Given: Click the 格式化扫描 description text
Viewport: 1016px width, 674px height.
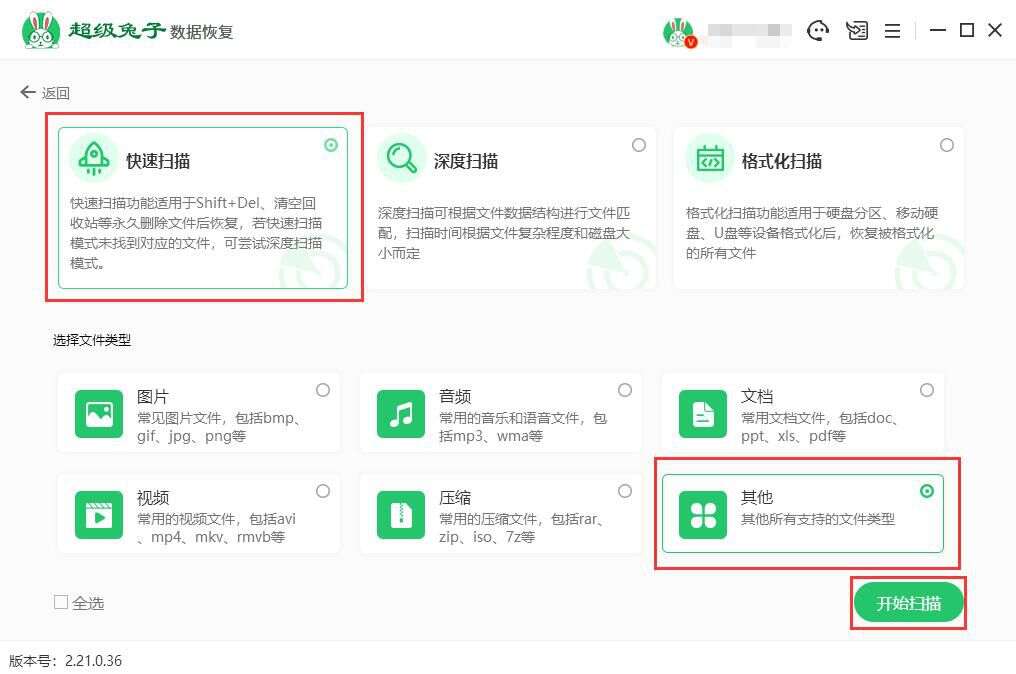Looking at the screenshot, I should click(x=812, y=233).
